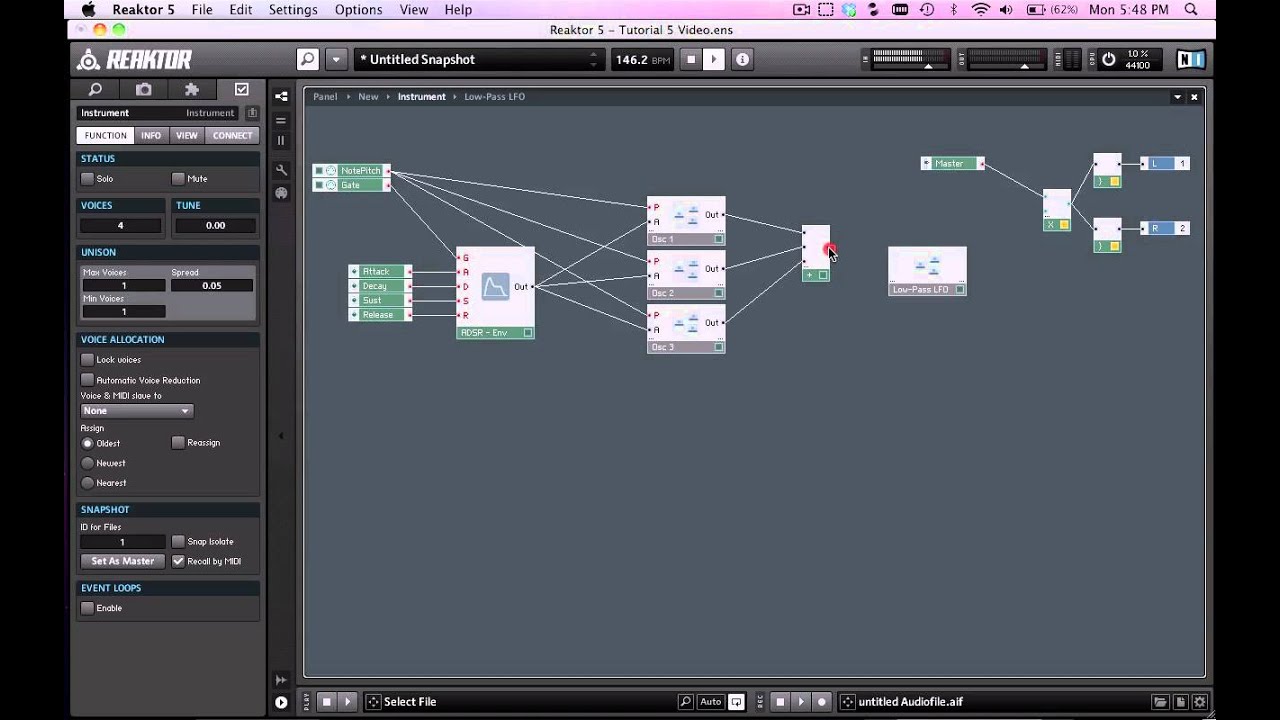The image size is (1280, 720).
Task: Click the wrench edit tool icon
Action: point(281,170)
